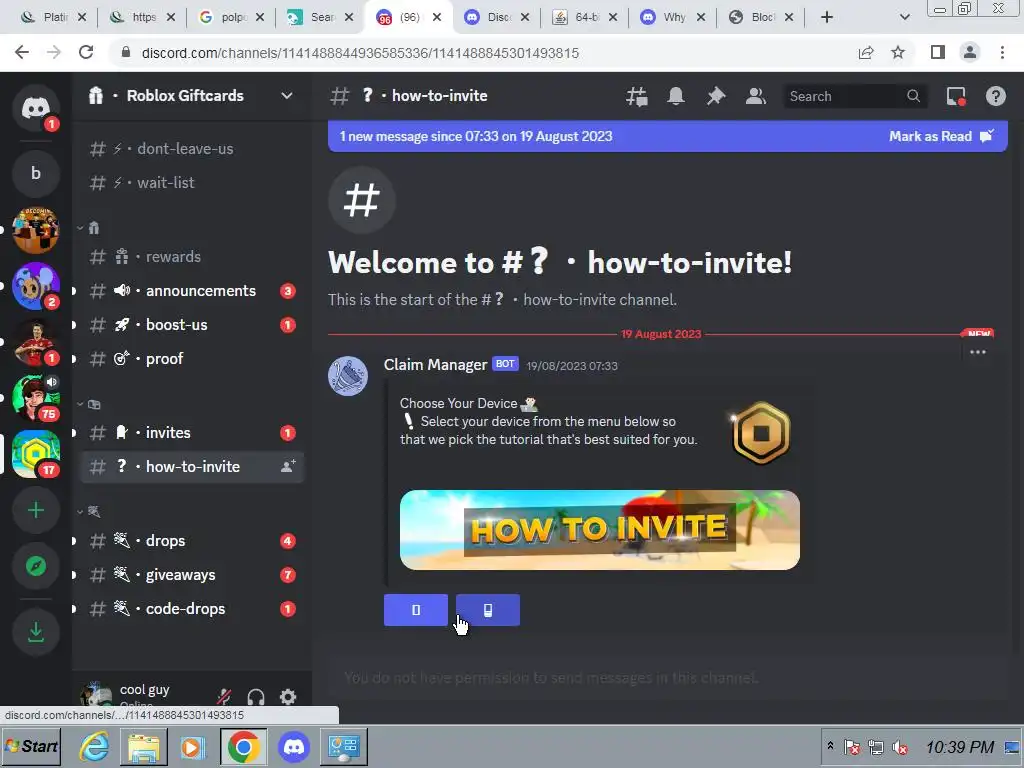Select the Roblox Giftcards server icon with 17 badge
This screenshot has height=768, width=1024.
pyautogui.click(x=36, y=454)
